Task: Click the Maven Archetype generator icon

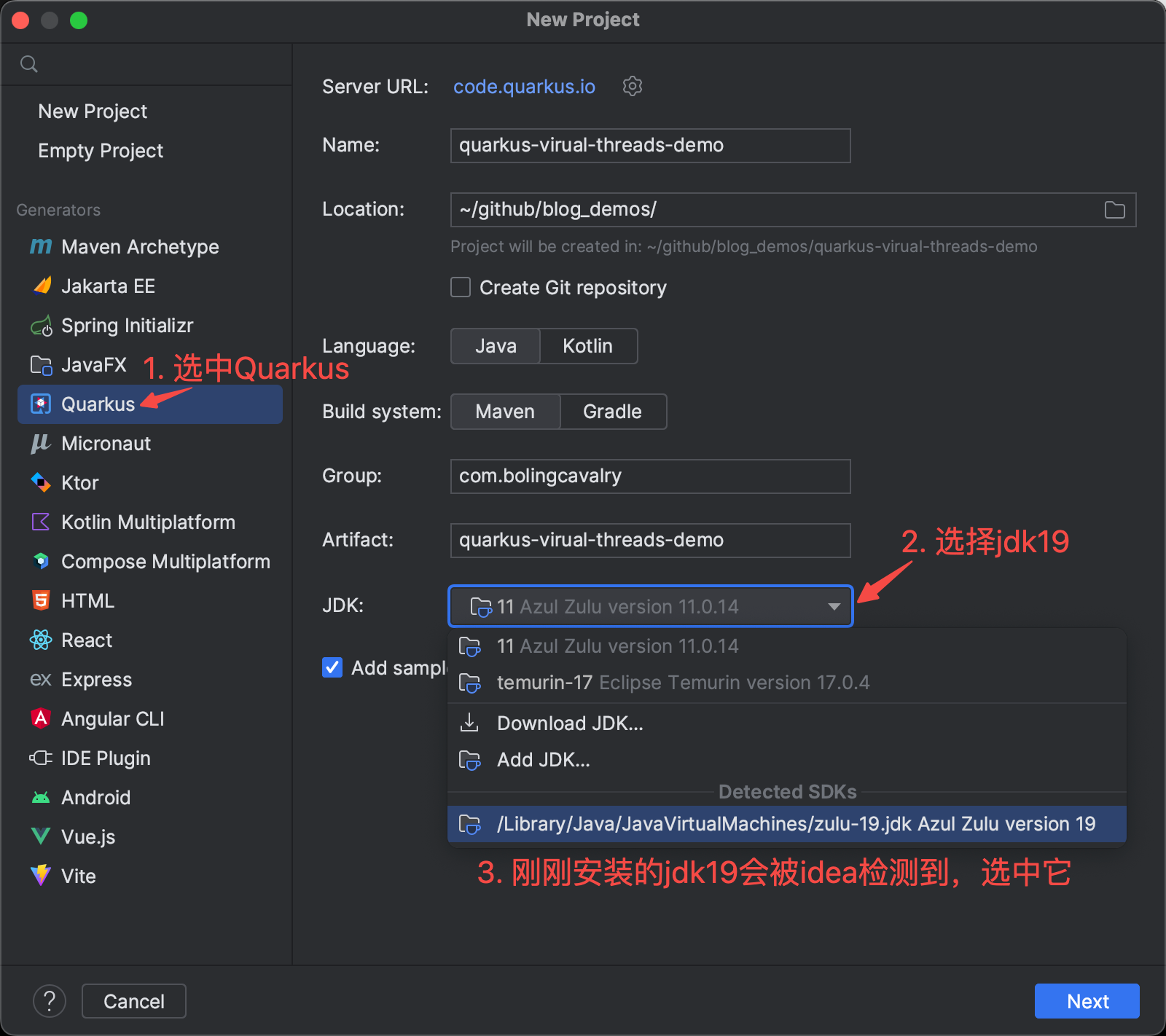Action: (41, 246)
